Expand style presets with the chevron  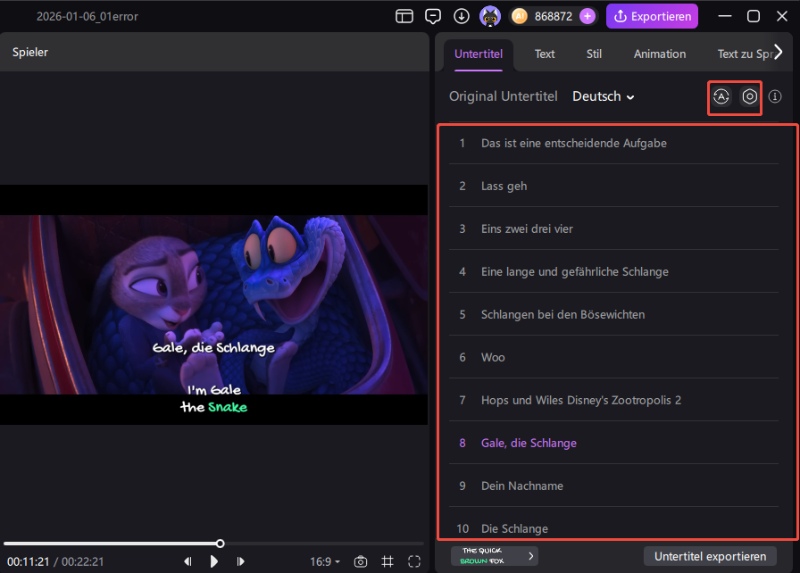531,556
